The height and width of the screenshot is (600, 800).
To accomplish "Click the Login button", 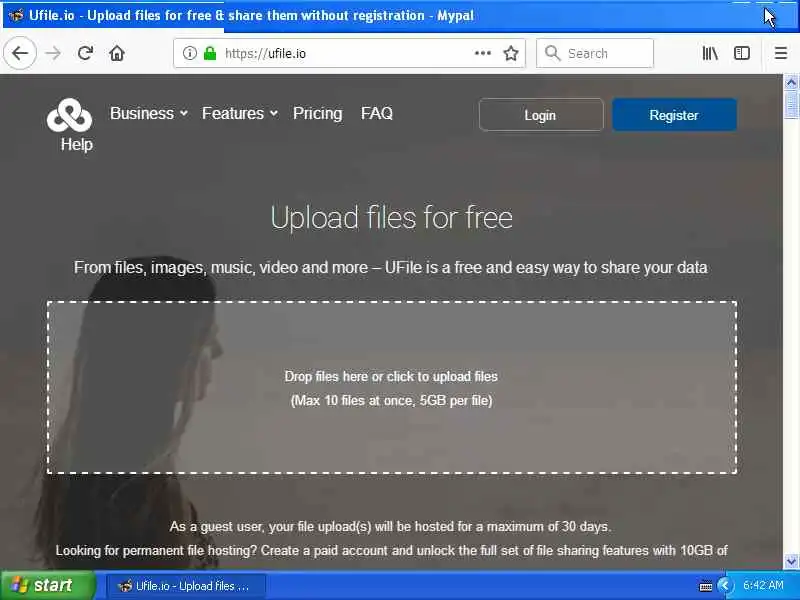I will pos(541,115).
